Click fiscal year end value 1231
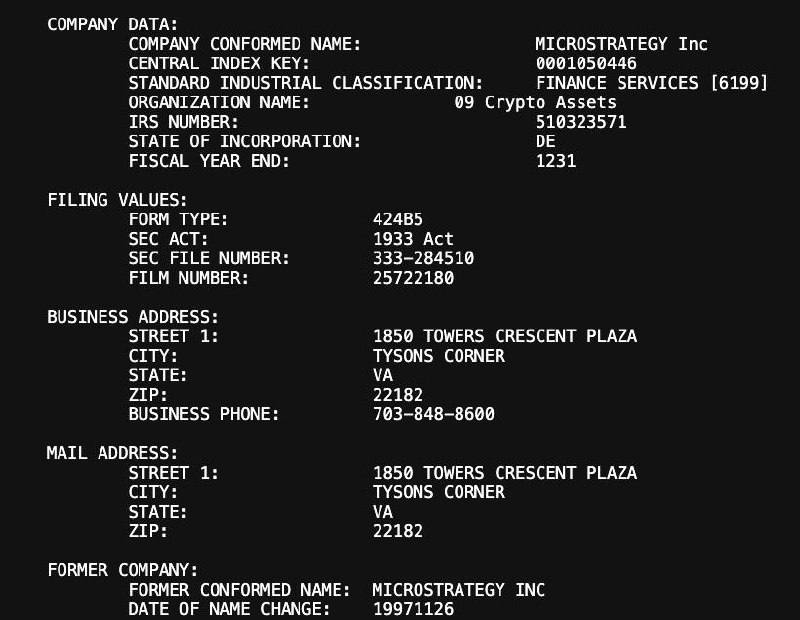This screenshot has width=800, height=620. (x=556, y=161)
